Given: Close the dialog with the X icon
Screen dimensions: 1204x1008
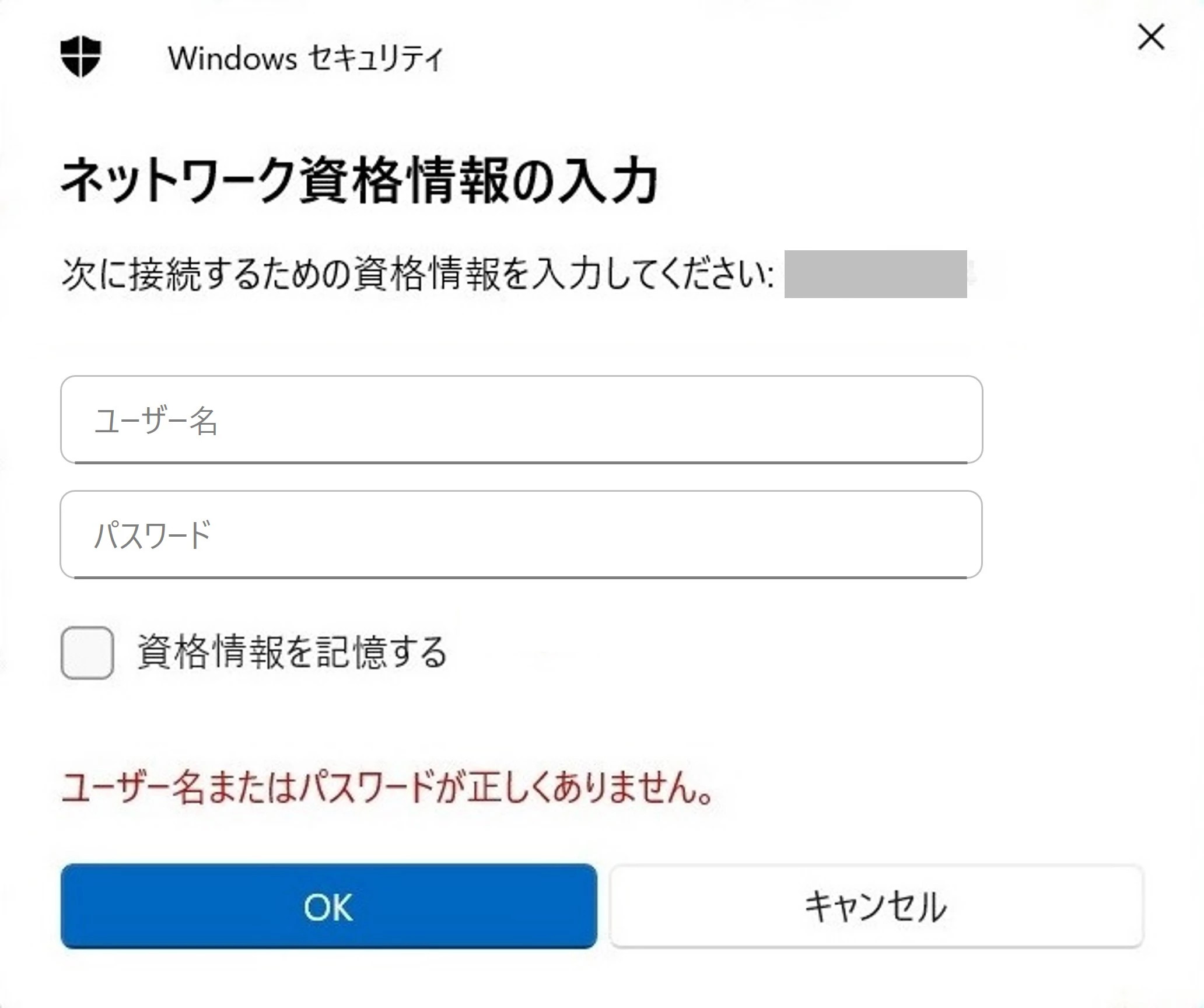Looking at the screenshot, I should 1151,37.
